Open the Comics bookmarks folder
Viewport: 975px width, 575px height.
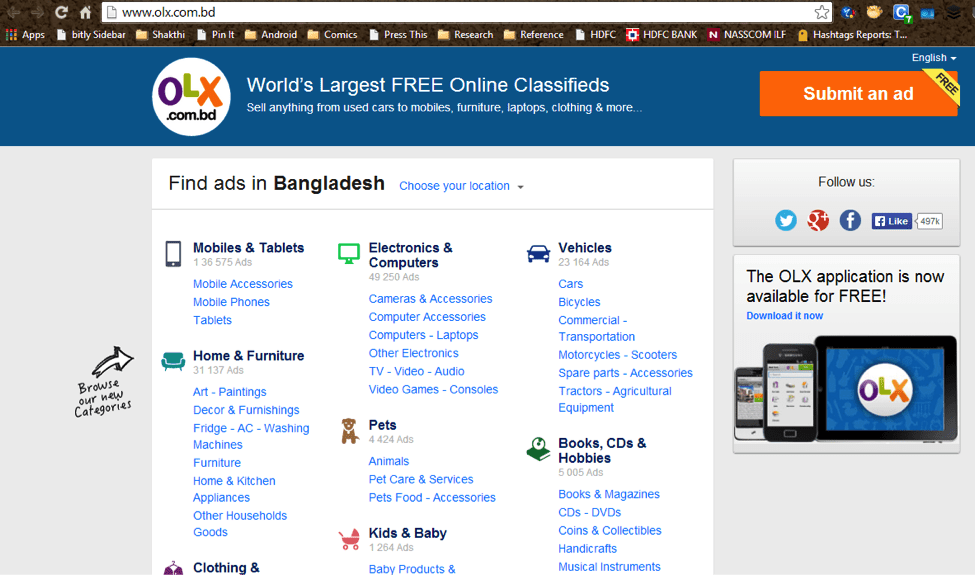coord(333,35)
